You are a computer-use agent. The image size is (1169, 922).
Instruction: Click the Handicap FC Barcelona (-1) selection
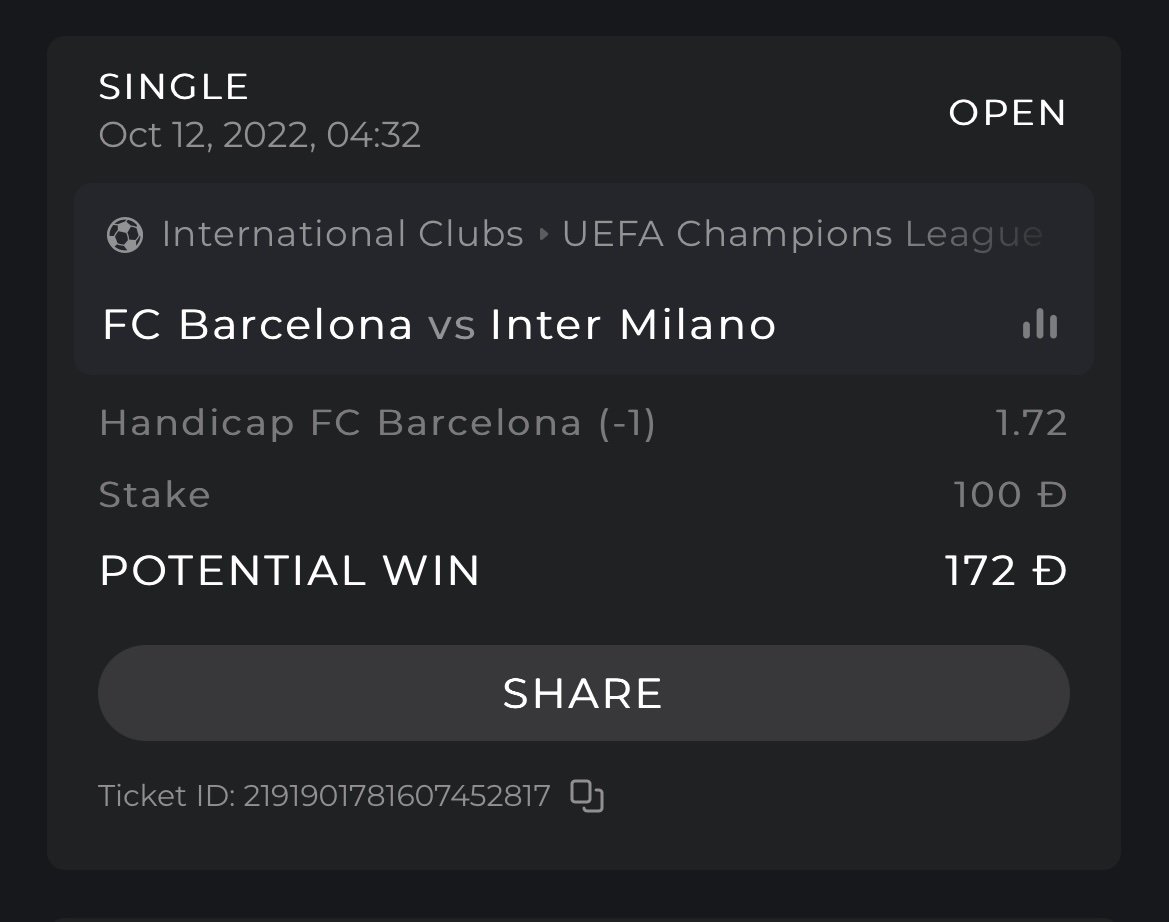[377, 423]
